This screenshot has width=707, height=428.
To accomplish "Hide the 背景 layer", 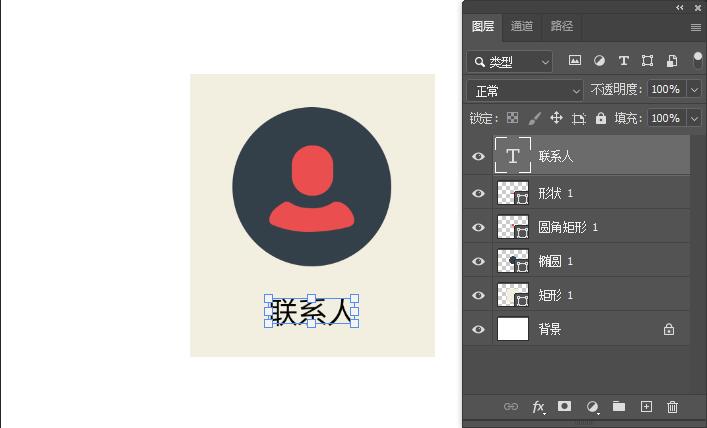I will [478, 329].
